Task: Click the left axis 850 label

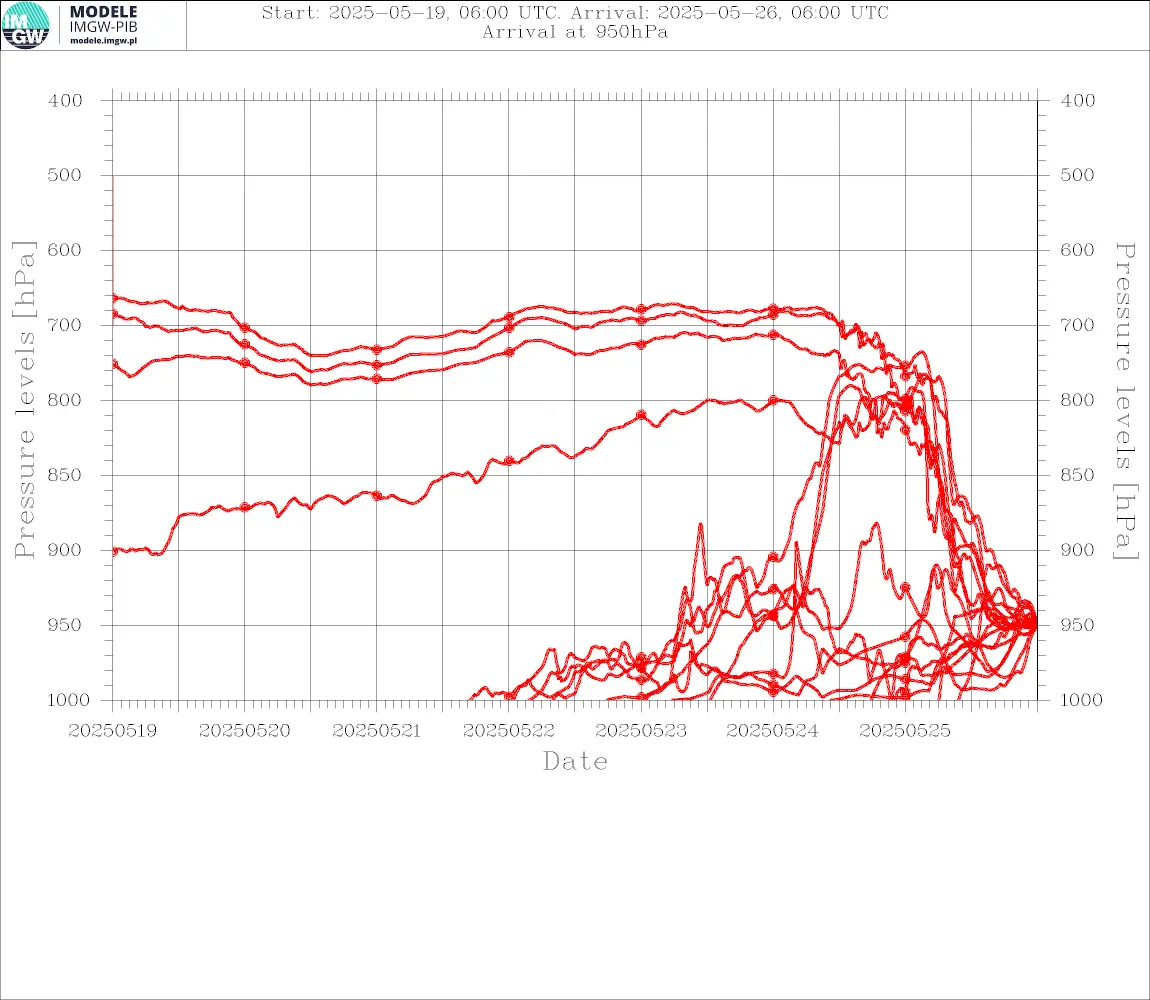Action: (x=65, y=475)
